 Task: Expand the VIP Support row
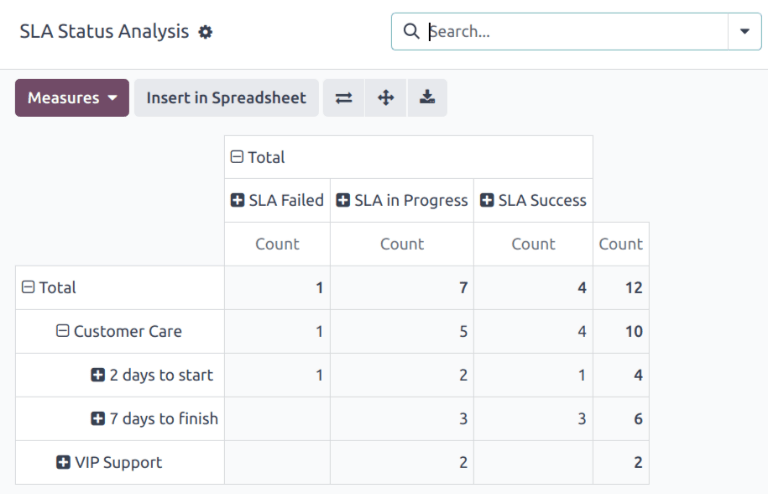(x=109, y=462)
